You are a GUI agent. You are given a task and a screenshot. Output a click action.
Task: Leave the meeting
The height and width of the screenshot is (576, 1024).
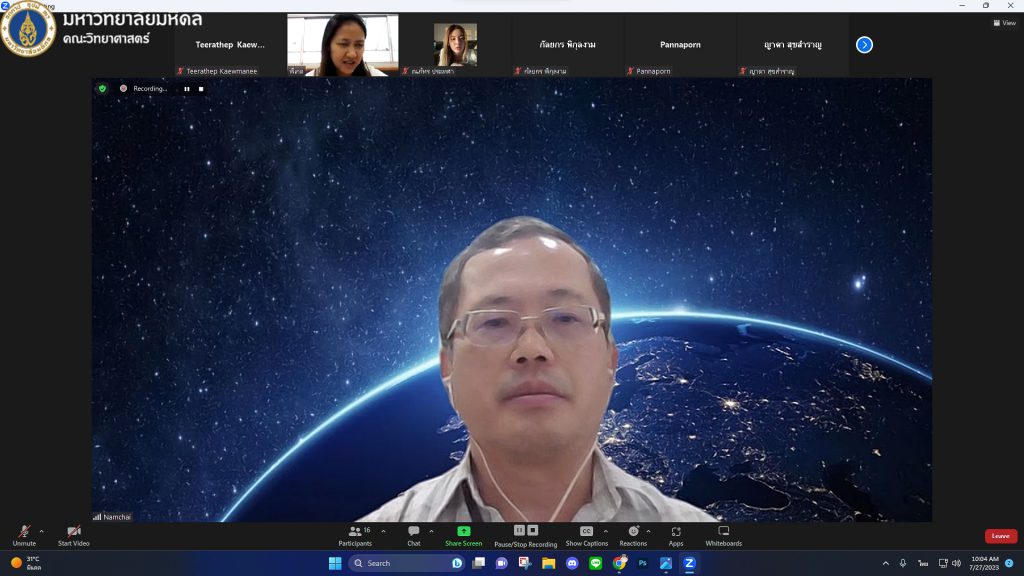(1000, 536)
